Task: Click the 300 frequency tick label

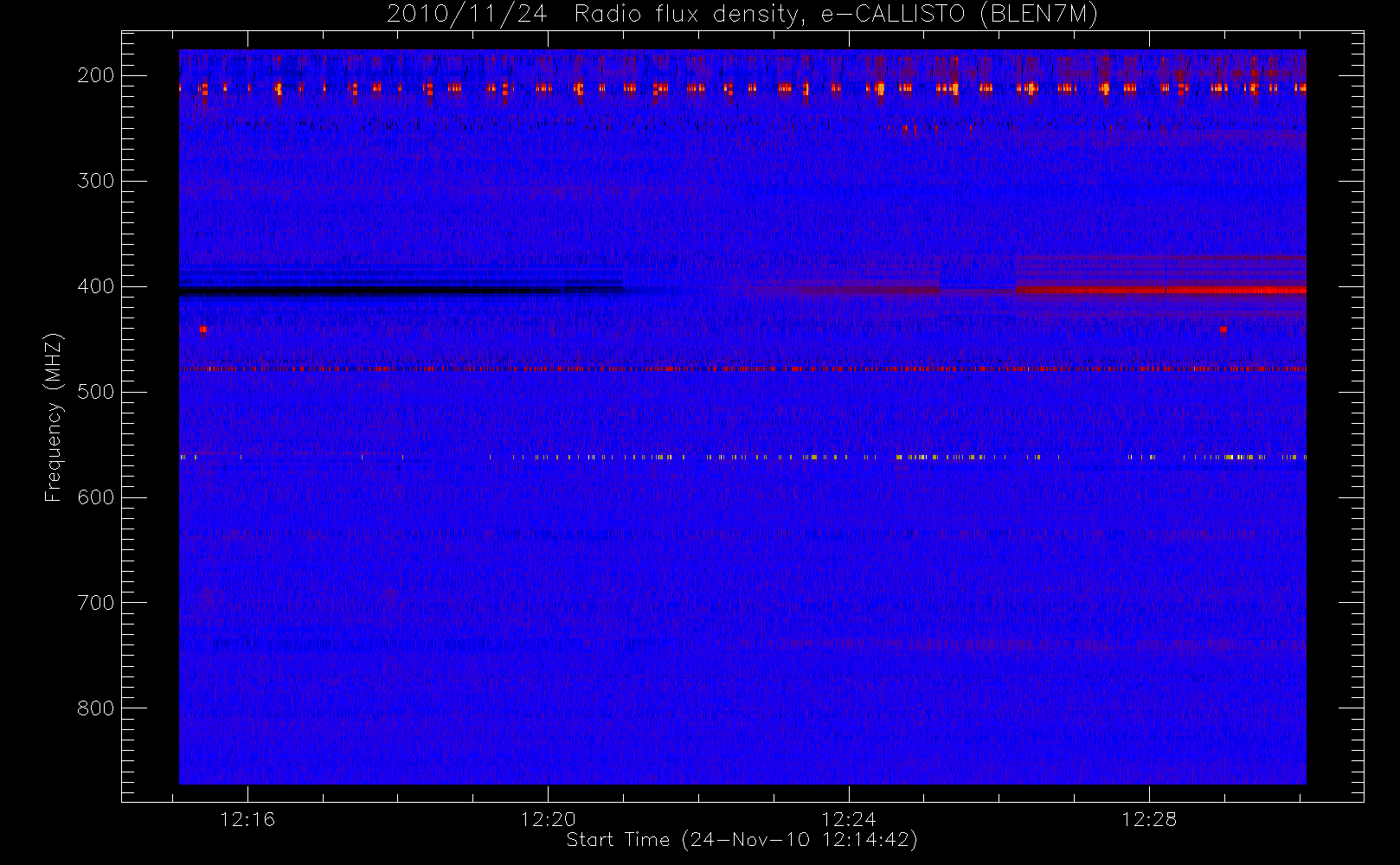Action: tap(95, 181)
